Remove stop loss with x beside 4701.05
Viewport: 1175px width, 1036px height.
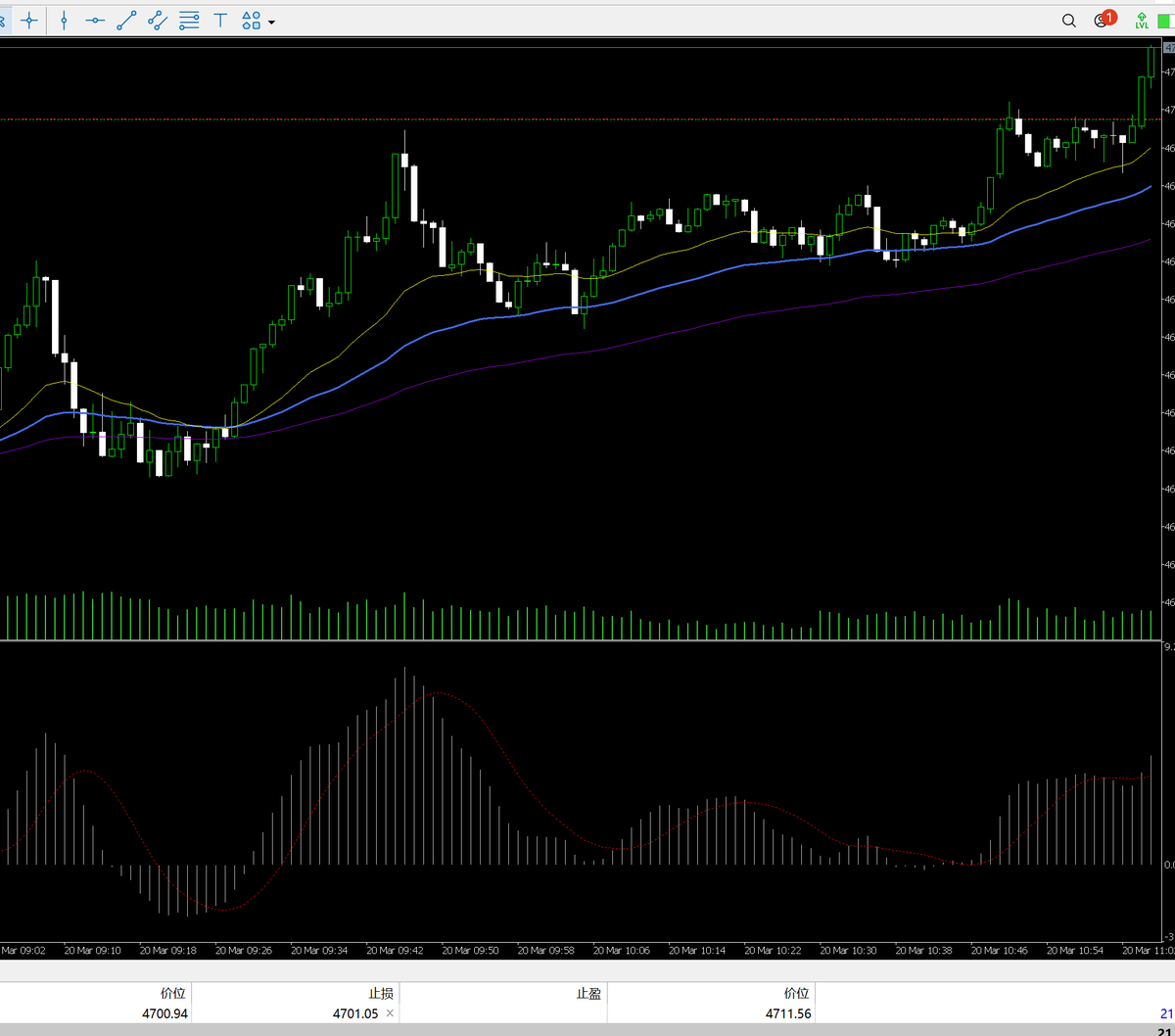(x=390, y=1013)
